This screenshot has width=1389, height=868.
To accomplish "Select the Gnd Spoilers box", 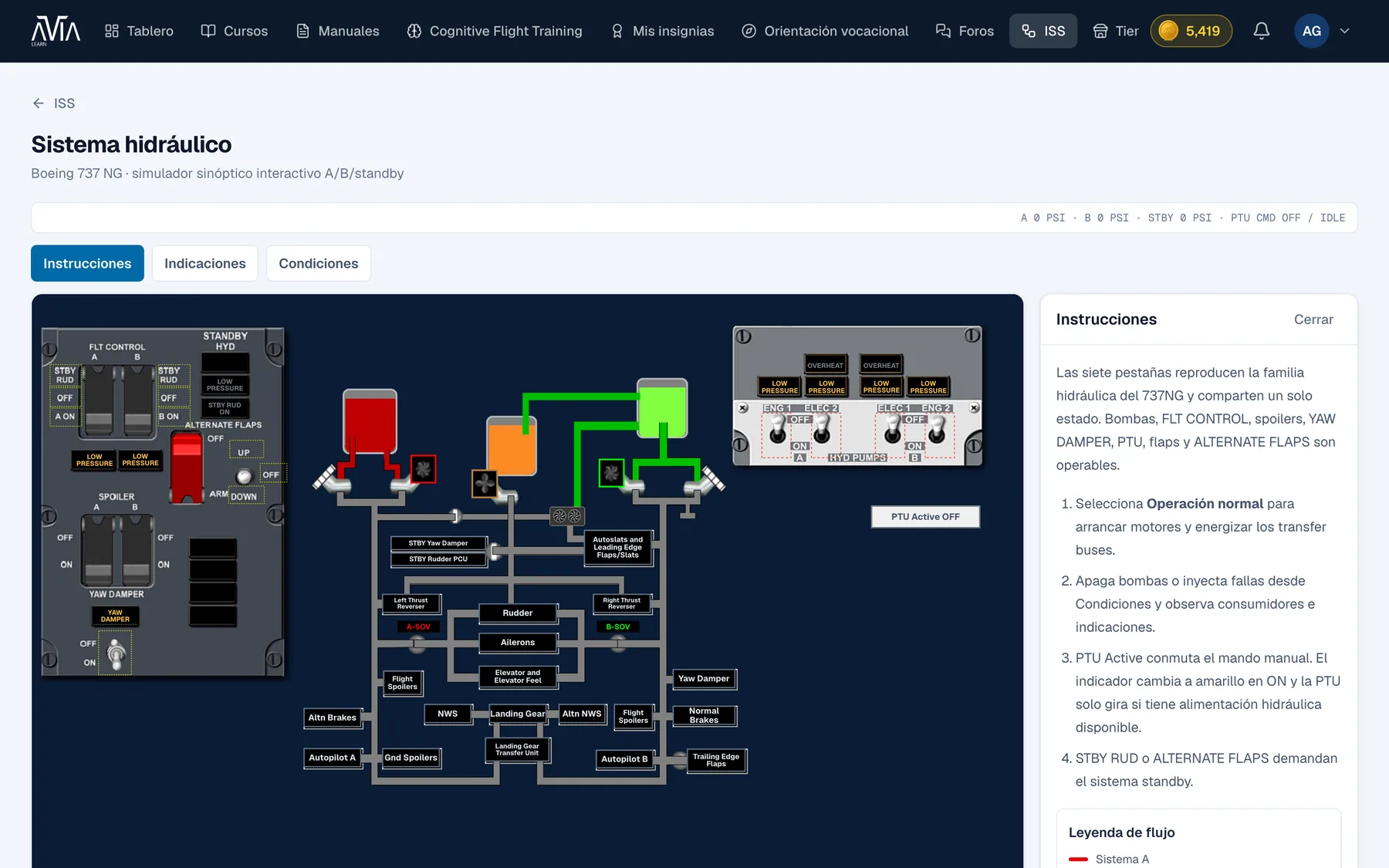I will pyautogui.click(x=411, y=758).
